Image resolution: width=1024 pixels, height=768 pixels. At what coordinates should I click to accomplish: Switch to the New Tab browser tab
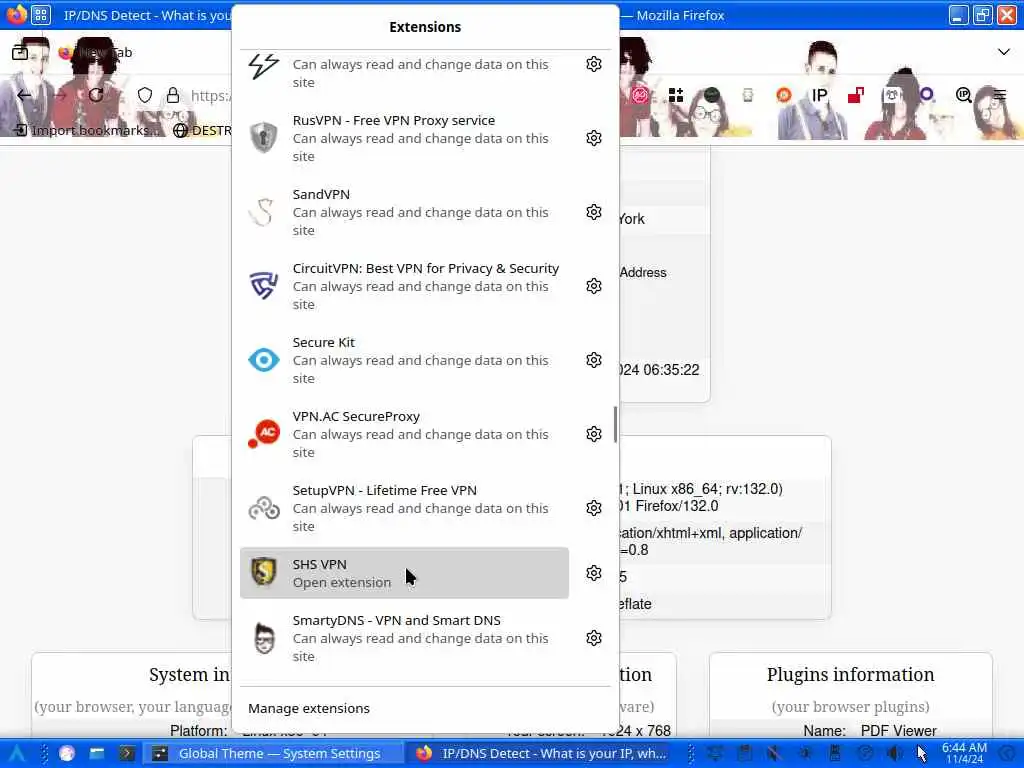click(95, 52)
